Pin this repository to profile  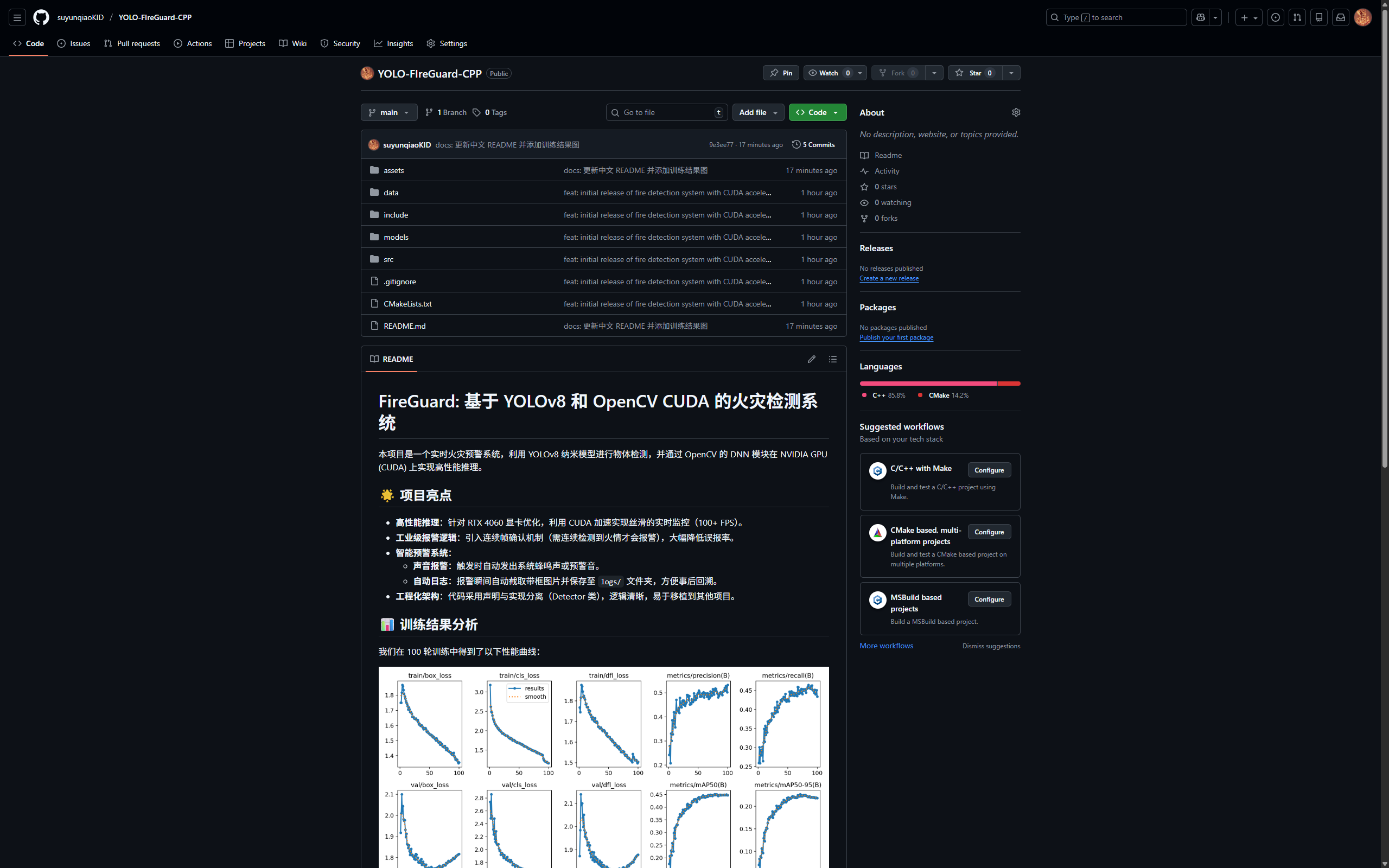click(781, 73)
